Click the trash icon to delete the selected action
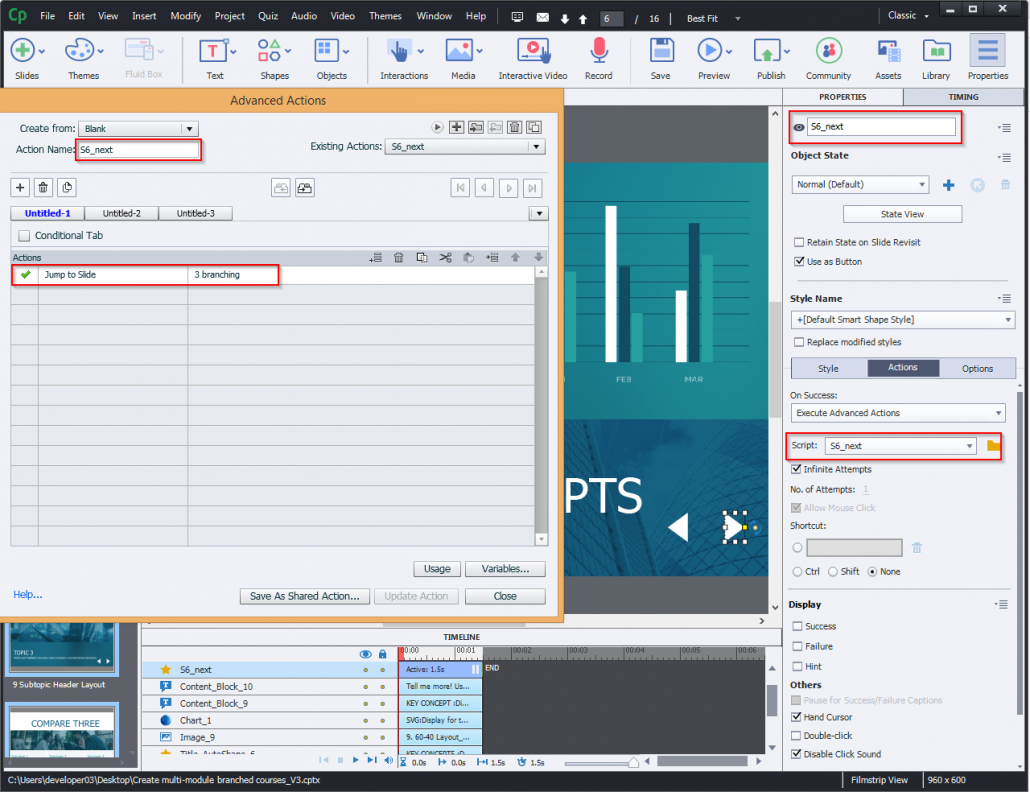 [x=398, y=257]
